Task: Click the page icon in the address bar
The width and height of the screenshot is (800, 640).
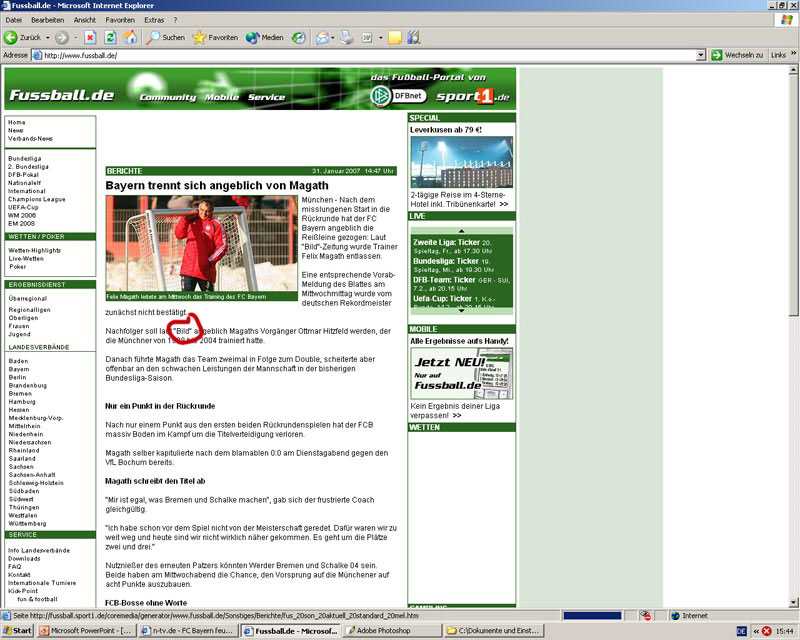Action: 37,55
